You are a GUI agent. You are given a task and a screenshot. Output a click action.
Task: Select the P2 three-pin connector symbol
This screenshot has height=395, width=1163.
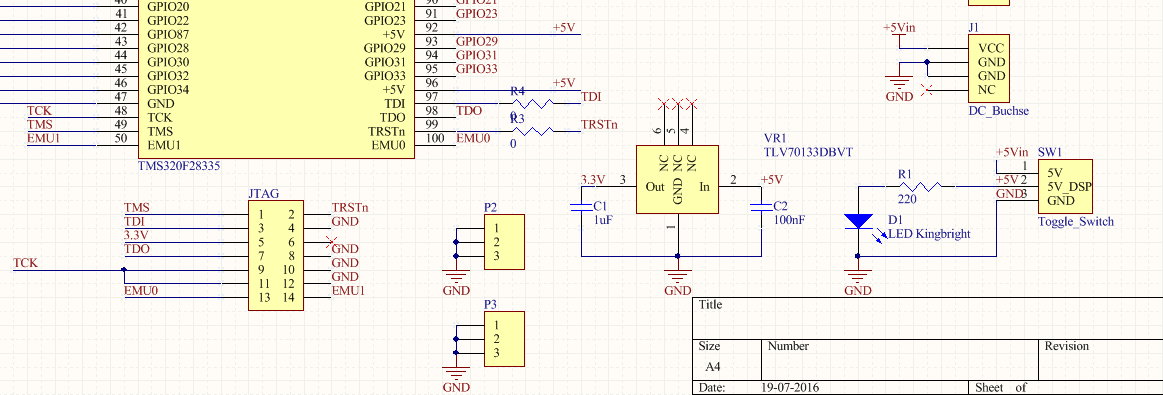click(504, 242)
